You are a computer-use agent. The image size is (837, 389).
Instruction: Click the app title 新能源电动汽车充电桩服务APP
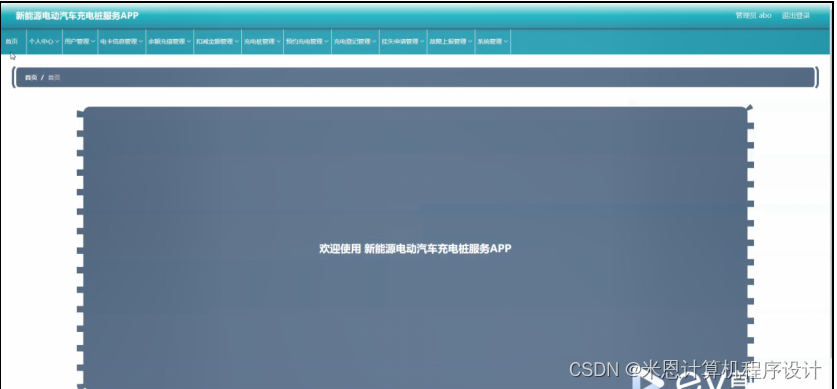[77, 15]
